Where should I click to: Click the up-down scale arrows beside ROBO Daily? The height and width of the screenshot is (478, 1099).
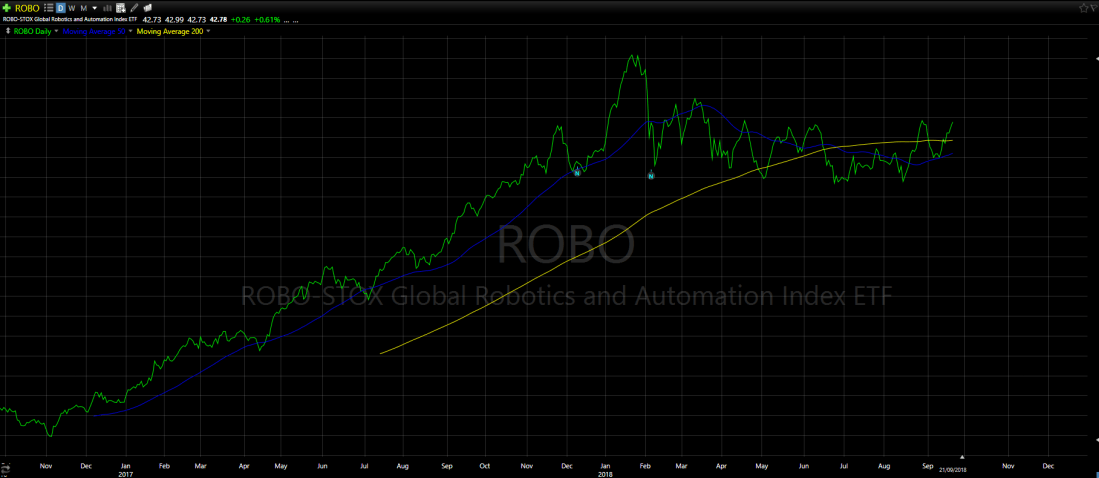(x=8, y=31)
